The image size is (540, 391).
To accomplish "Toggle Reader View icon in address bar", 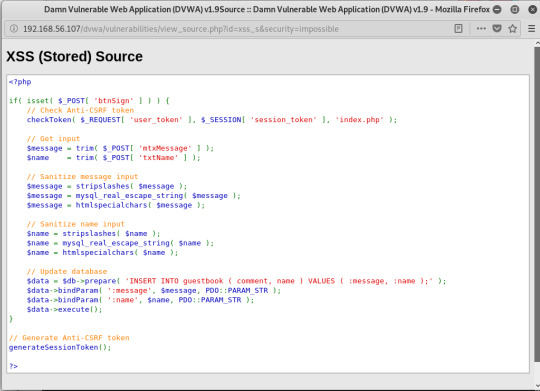I will 458,29.
